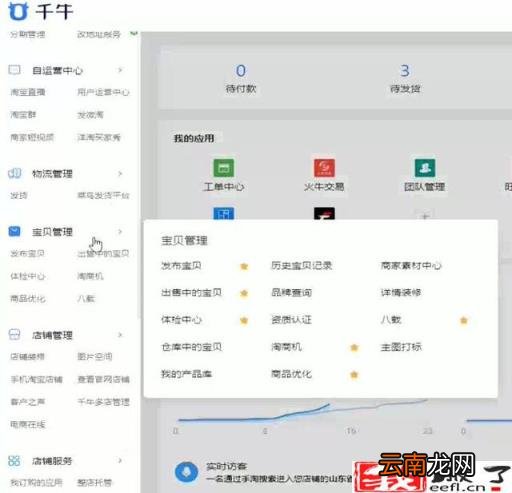This screenshot has width=512, height=493.
Task: Open 分期管理 at sidebar top
Action: click(28, 34)
